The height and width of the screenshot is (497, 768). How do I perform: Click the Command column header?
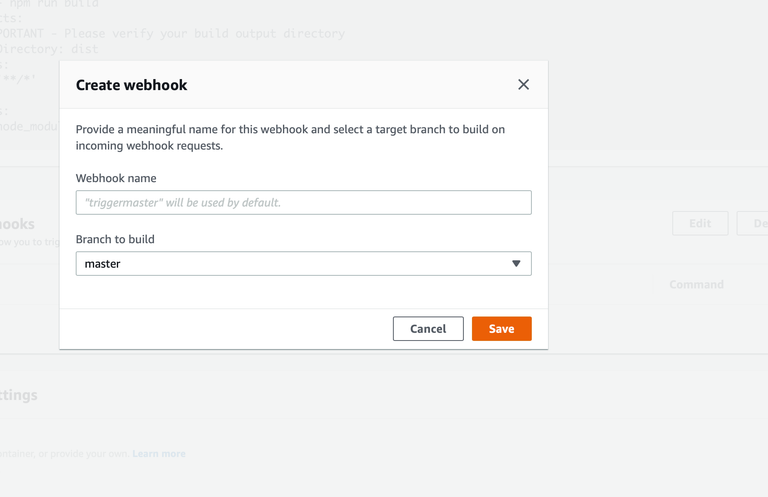(x=696, y=285)
